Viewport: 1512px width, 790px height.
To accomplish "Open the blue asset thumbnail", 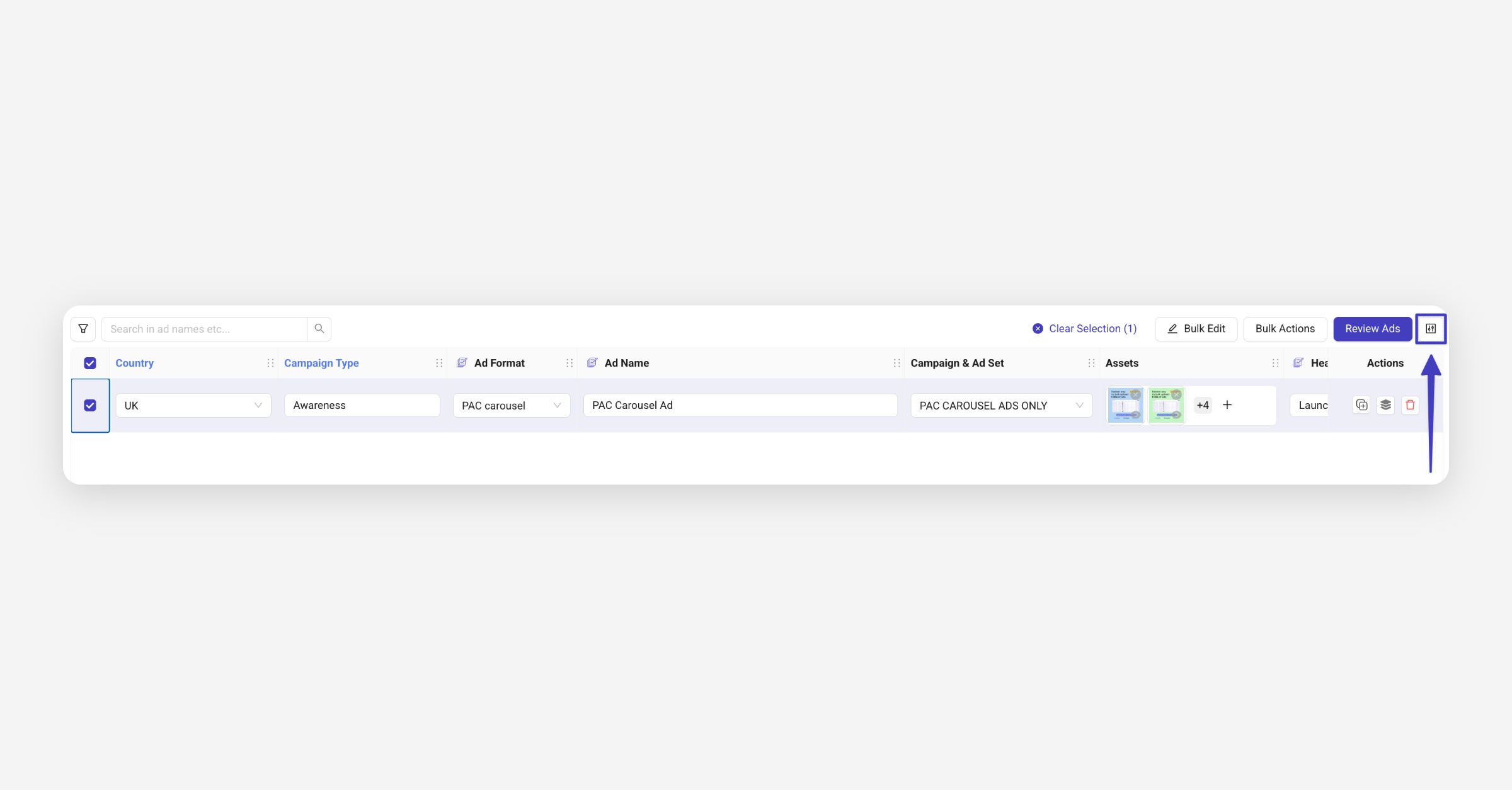I will coord(1125,405).
